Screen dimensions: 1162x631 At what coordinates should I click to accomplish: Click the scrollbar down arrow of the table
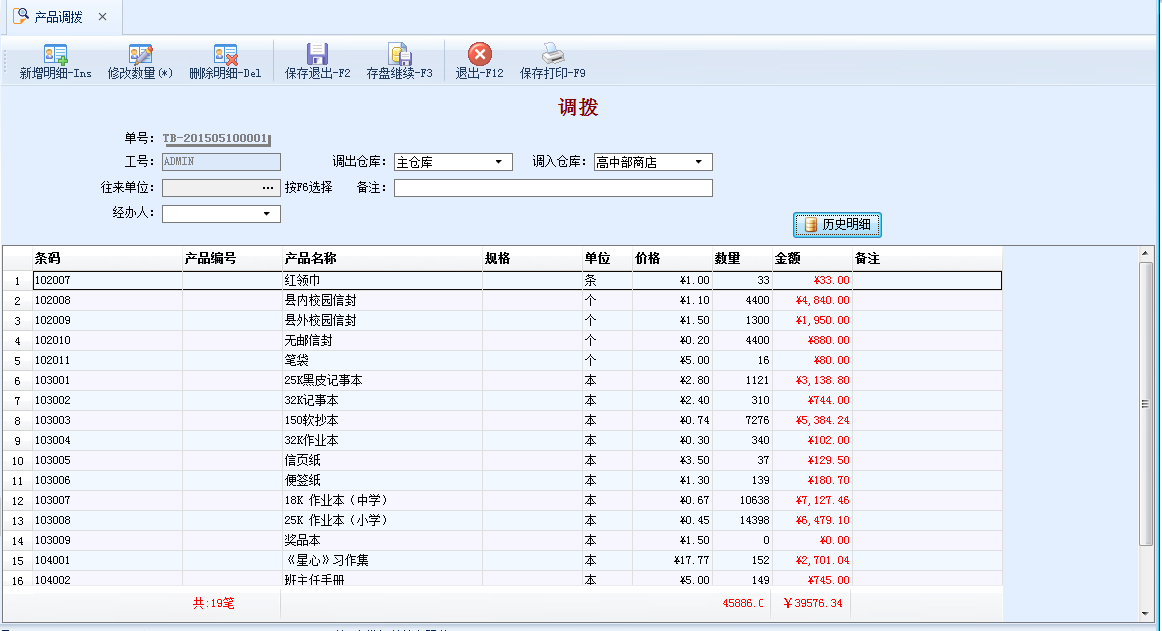pos(1146,613)
